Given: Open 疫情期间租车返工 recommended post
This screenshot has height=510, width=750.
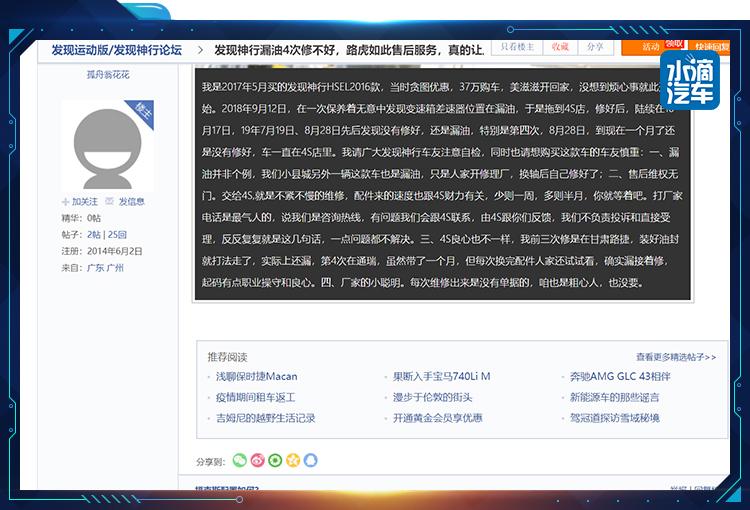Looking at the screenshot, I should coord(255,398).
